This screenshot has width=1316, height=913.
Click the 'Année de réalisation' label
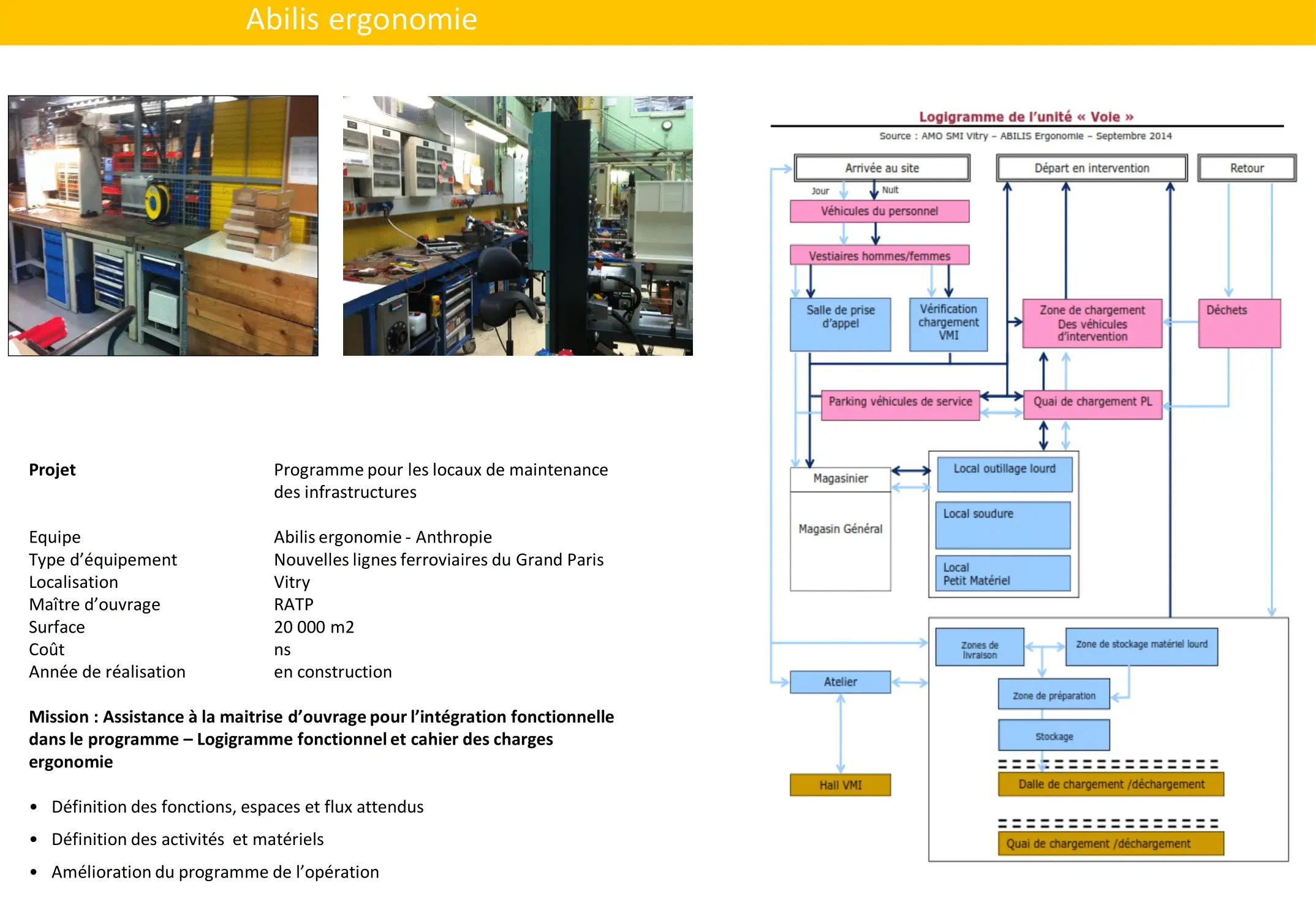pyautogui.click(x=107, y=672)
